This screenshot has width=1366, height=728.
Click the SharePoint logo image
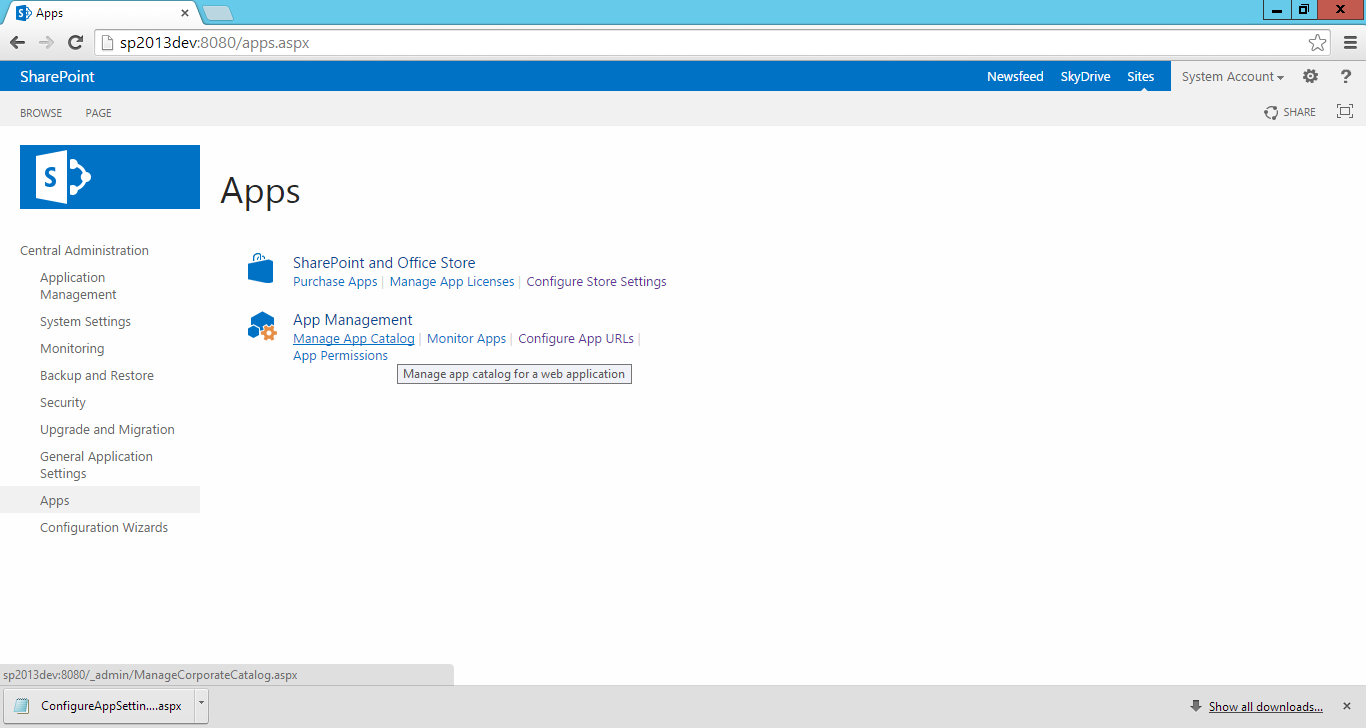tap(110, 177)
